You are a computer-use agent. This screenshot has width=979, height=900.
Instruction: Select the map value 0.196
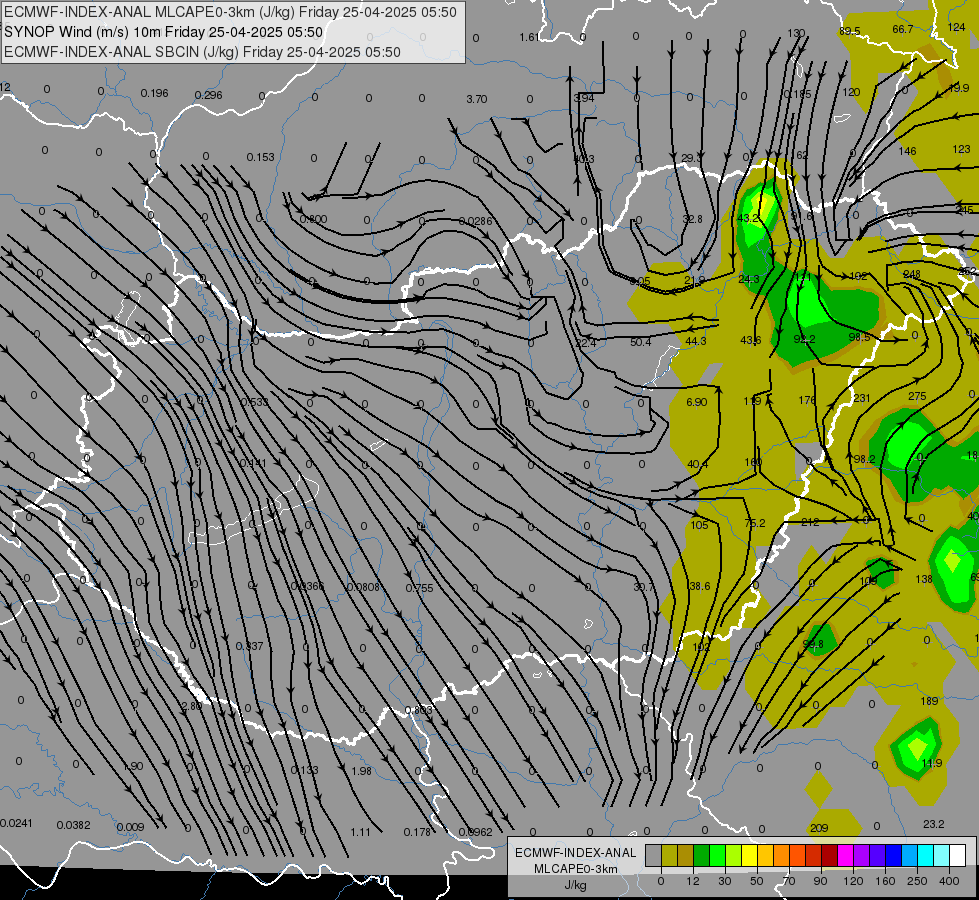[x=154, y=93]
